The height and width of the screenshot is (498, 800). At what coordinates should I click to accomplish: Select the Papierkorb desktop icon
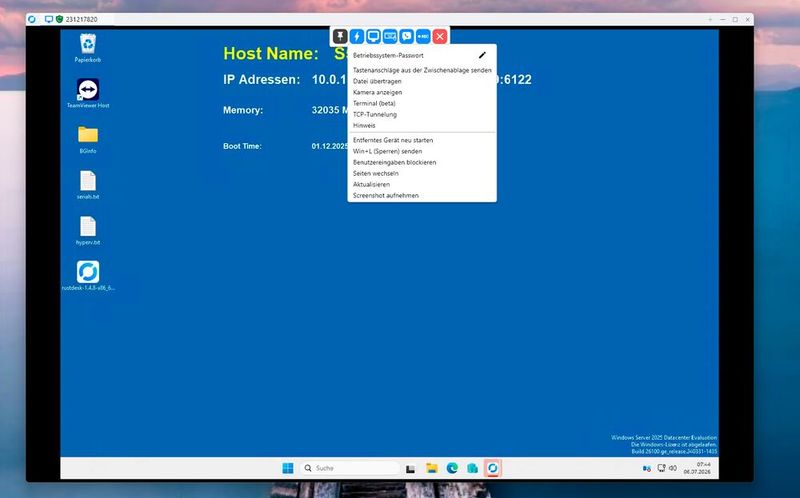tap(88, 48)
